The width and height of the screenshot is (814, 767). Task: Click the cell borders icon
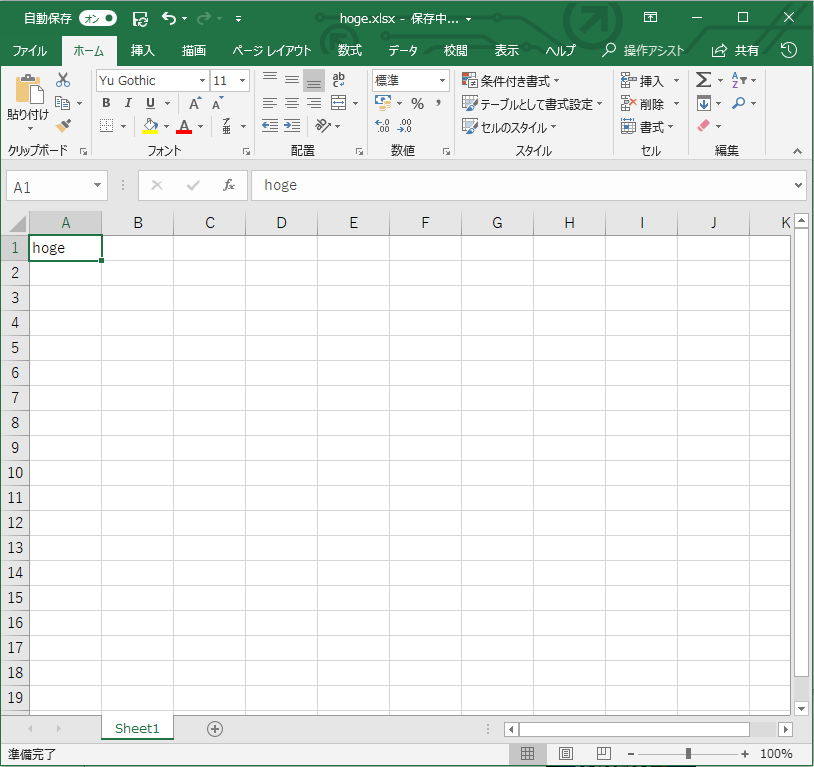tap(106, 126)
